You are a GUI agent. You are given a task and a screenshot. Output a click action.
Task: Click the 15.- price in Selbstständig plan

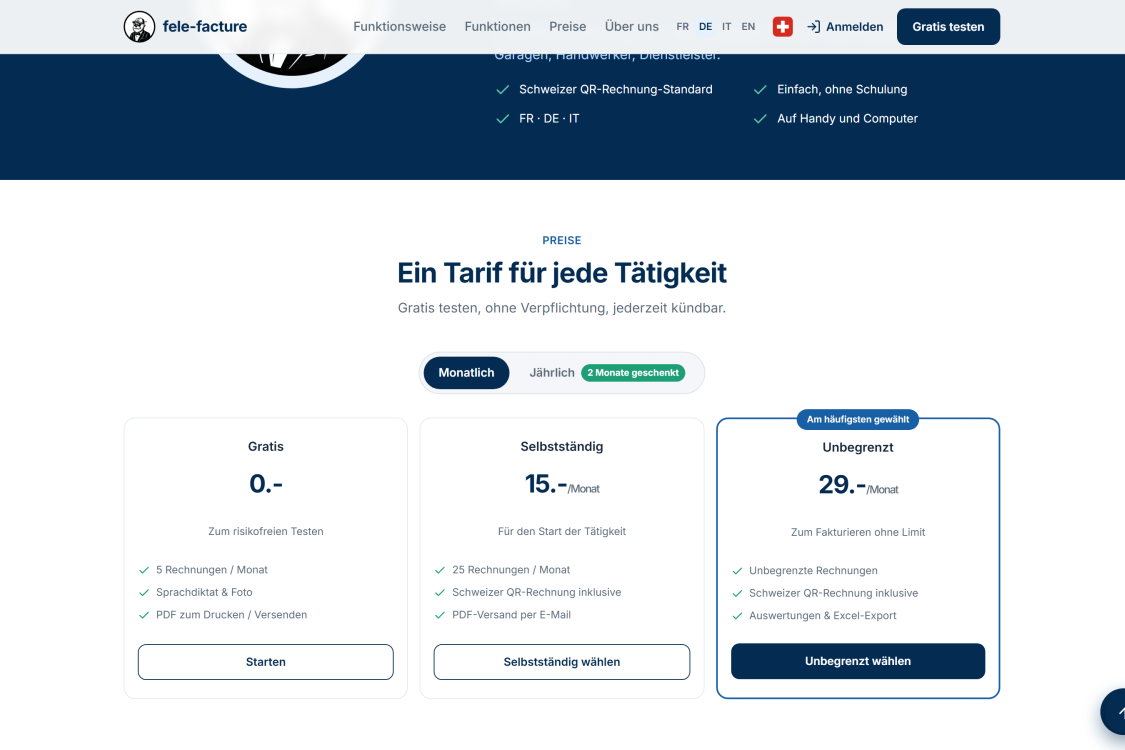coord(546,484)
